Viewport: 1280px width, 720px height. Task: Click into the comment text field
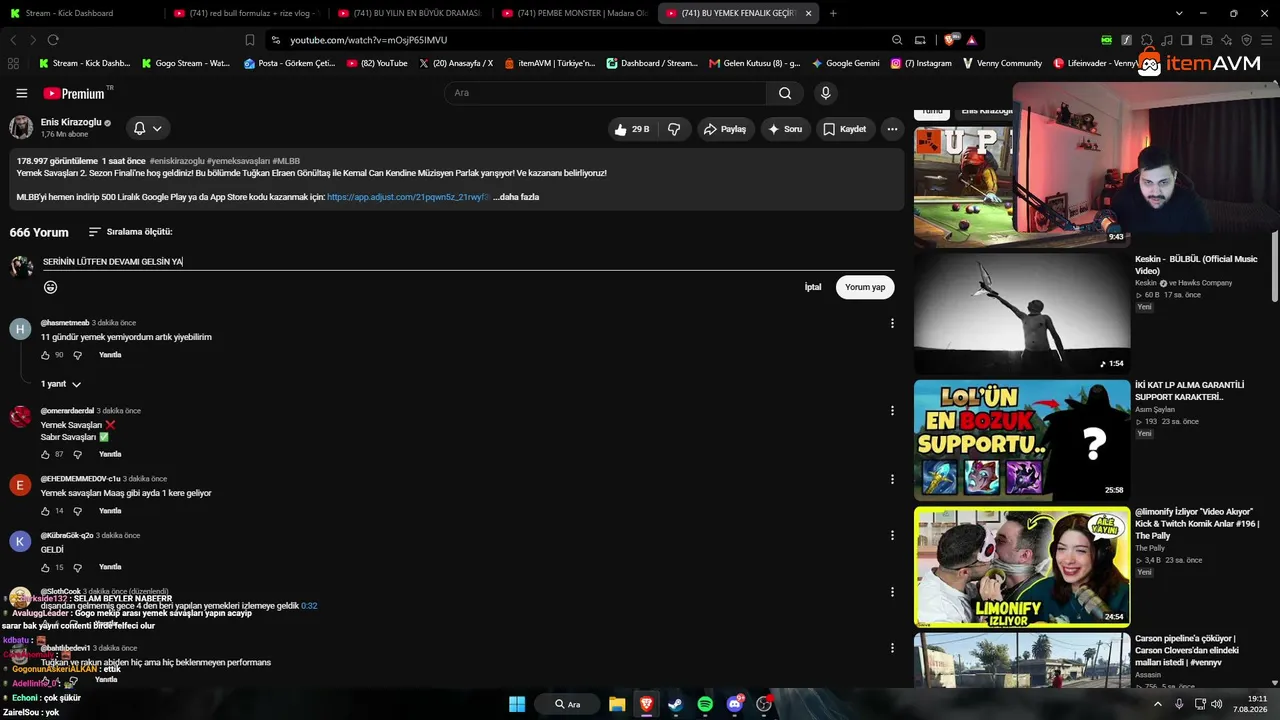coord(468,262)
